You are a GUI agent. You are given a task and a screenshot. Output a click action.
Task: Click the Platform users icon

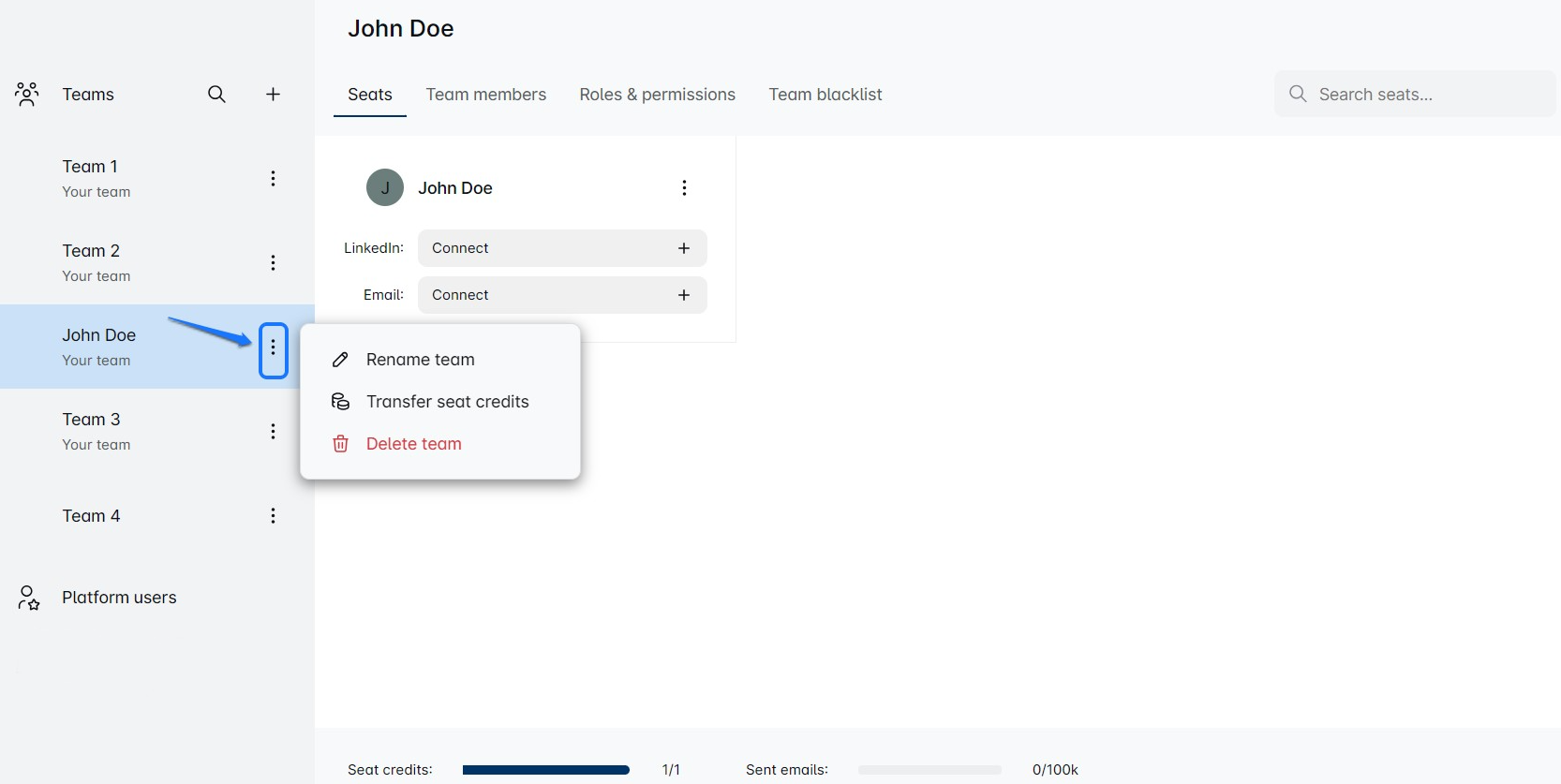coord(29,598)
